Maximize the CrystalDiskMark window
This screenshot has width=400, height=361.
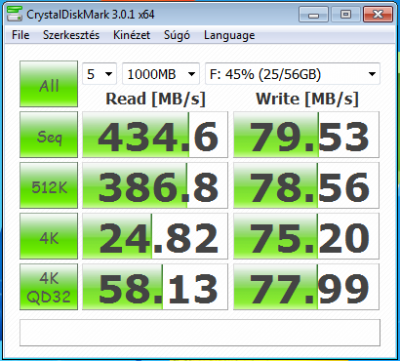tap(345, 15)
